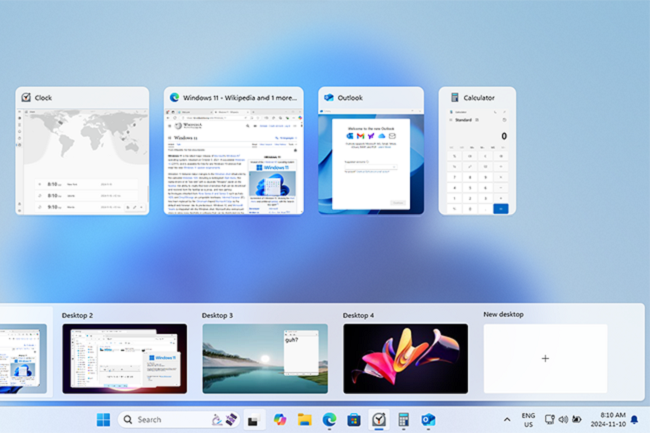This screenshot has height=433, width=650.
Task: Show hidden system tray icons
Action: 506,419
